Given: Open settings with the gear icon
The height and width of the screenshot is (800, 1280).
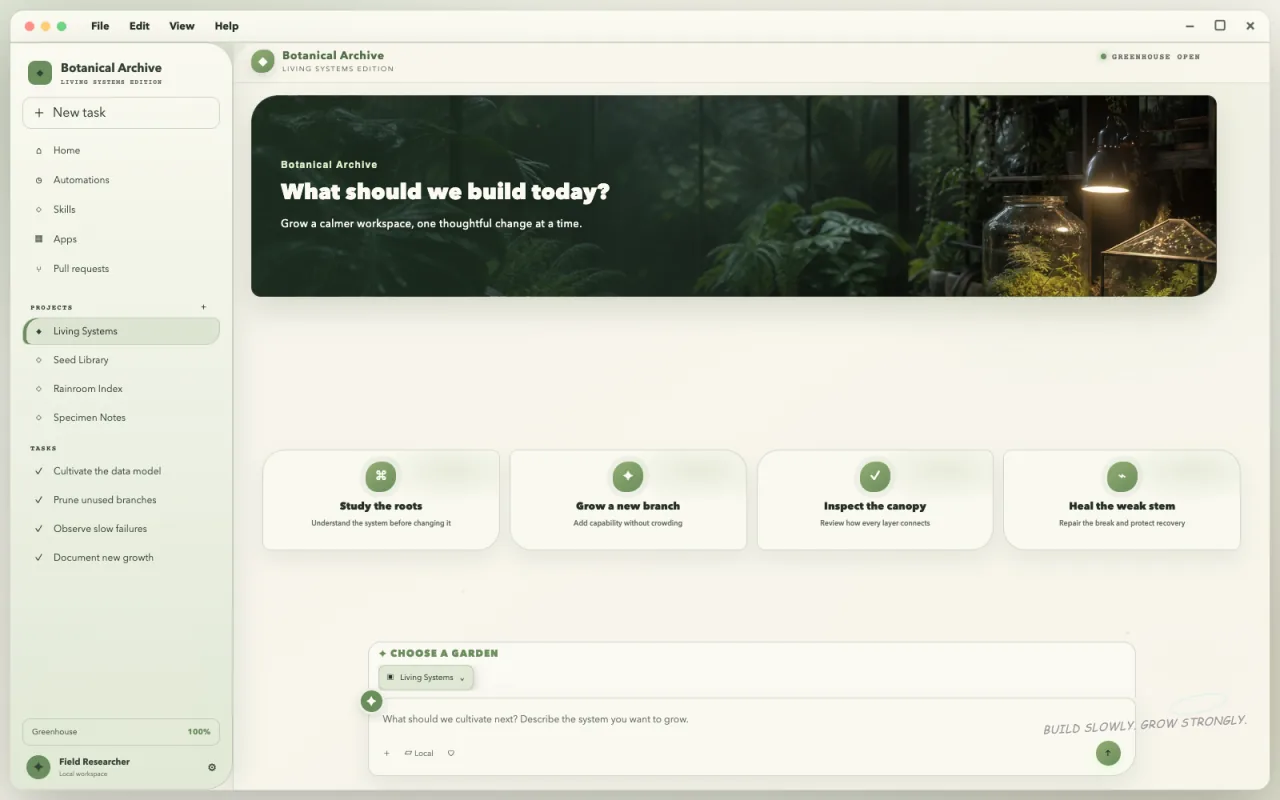Looking at the screenshot, I should [x=212, y=768].
